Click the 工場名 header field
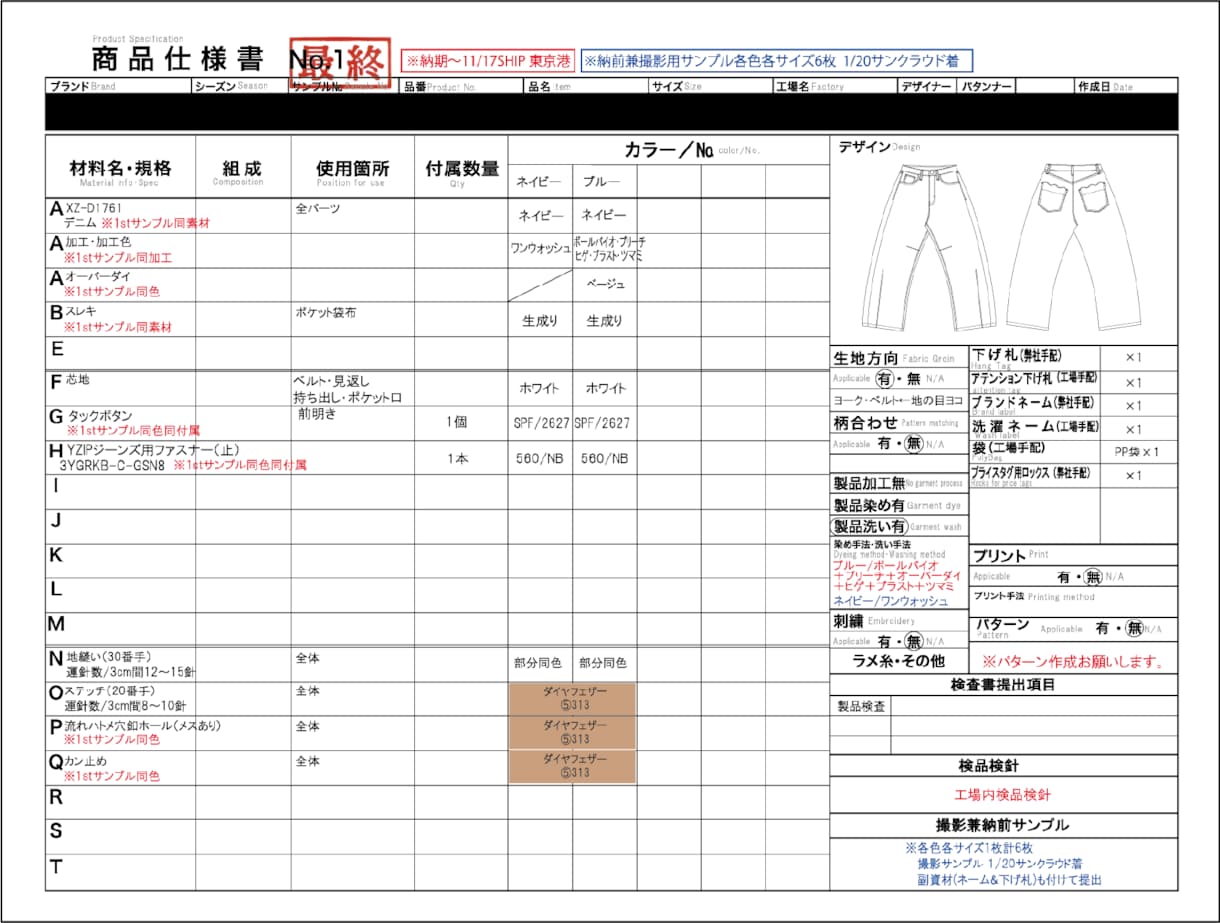The width and height of the screenshot is (1220, 923). (834, 86)
